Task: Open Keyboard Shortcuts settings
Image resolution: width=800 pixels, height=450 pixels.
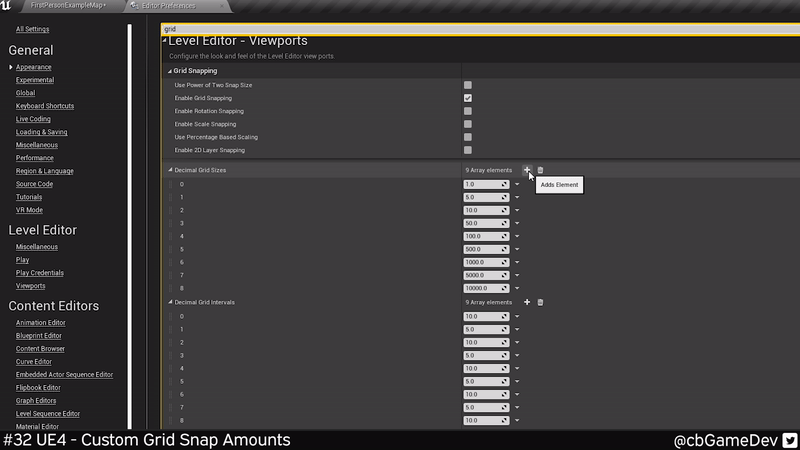Action: (x=45, y=106)
